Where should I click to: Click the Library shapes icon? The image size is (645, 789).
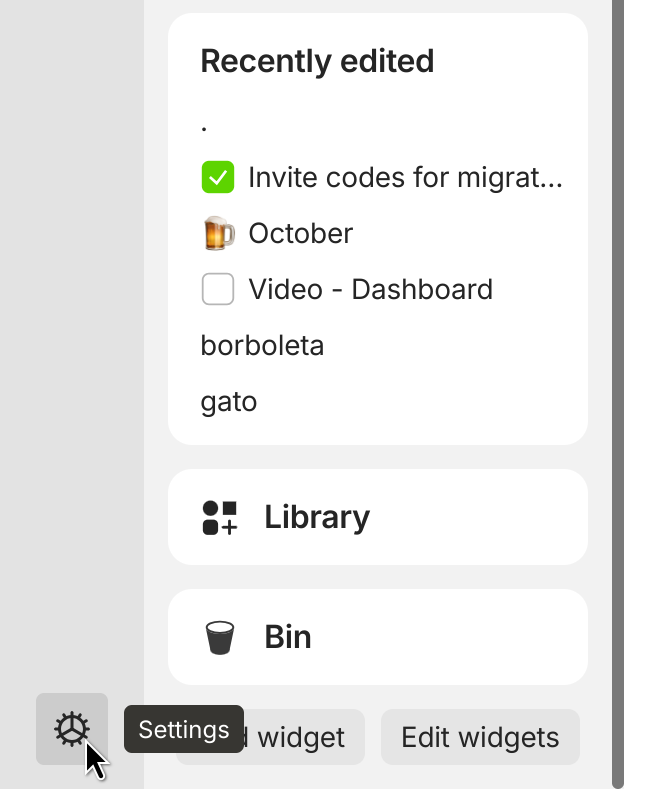pos(219,517)
